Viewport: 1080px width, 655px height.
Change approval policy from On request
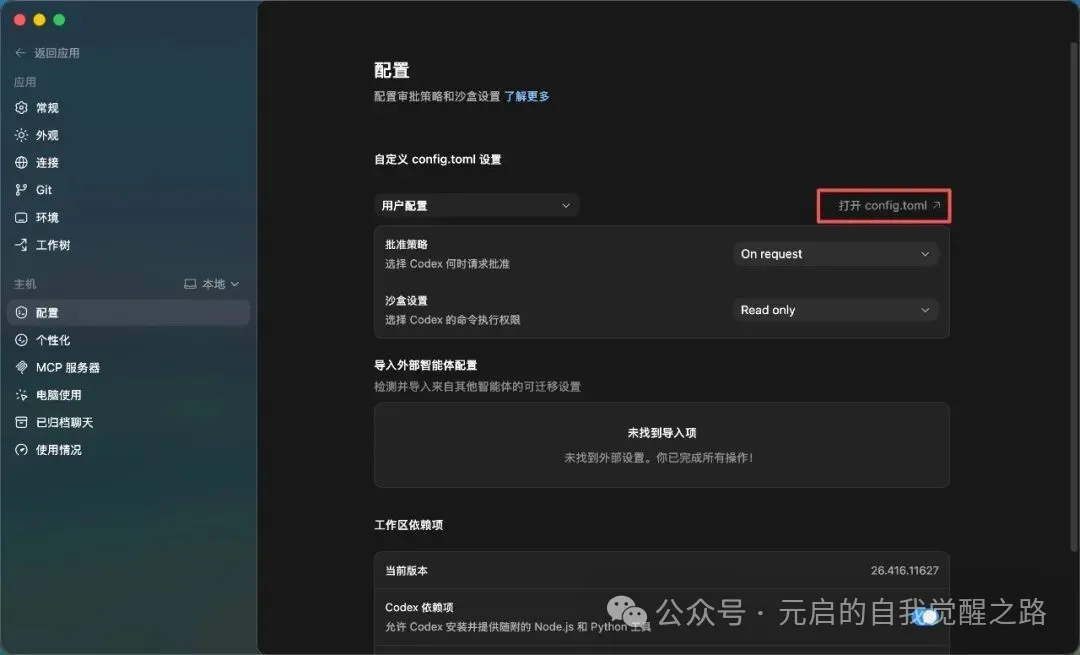[835, 254]
